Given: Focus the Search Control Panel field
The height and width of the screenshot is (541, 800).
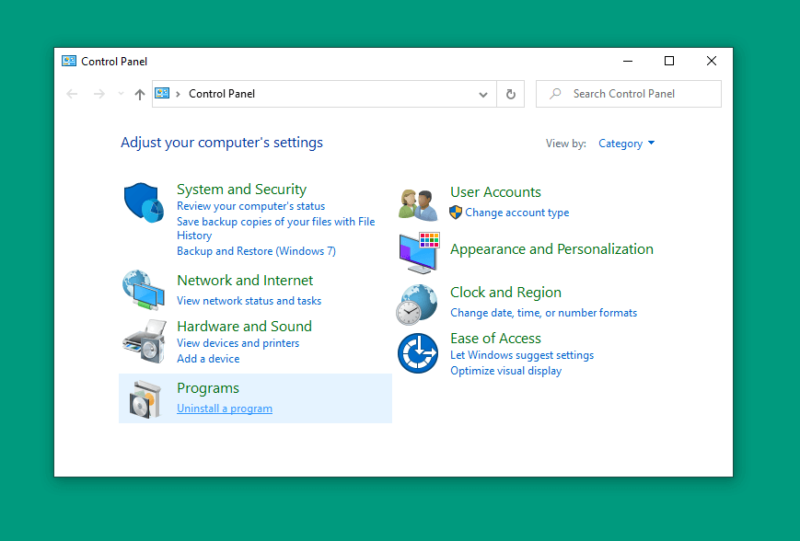Looking at the screenshot, I should [x=629, y=94].
